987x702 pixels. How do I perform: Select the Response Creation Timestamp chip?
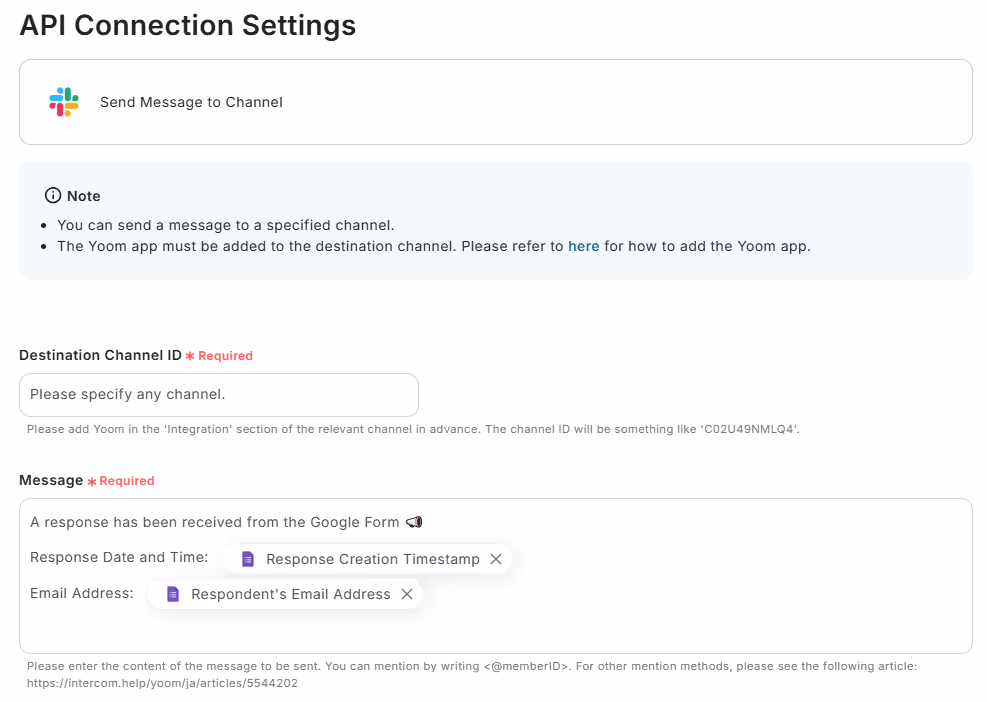coord(368,559)
